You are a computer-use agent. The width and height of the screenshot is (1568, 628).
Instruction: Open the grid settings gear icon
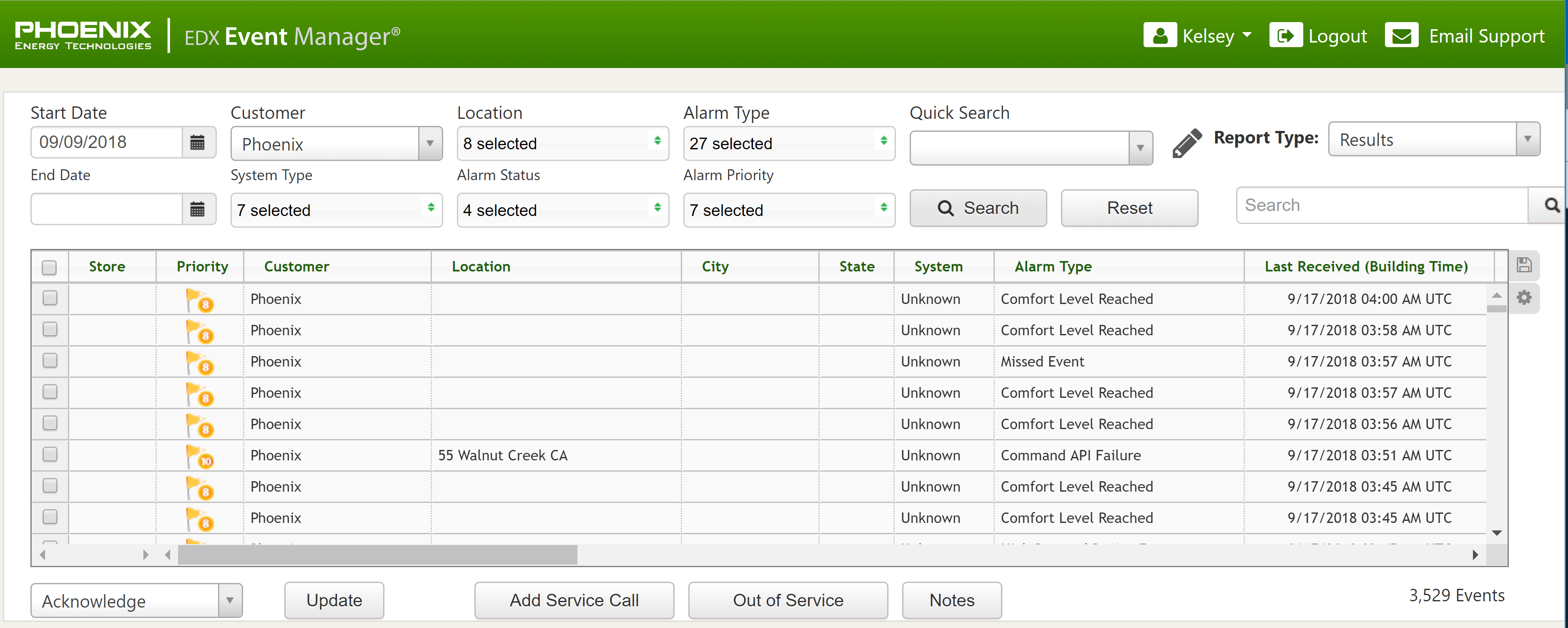click(x=1523, y=298)
